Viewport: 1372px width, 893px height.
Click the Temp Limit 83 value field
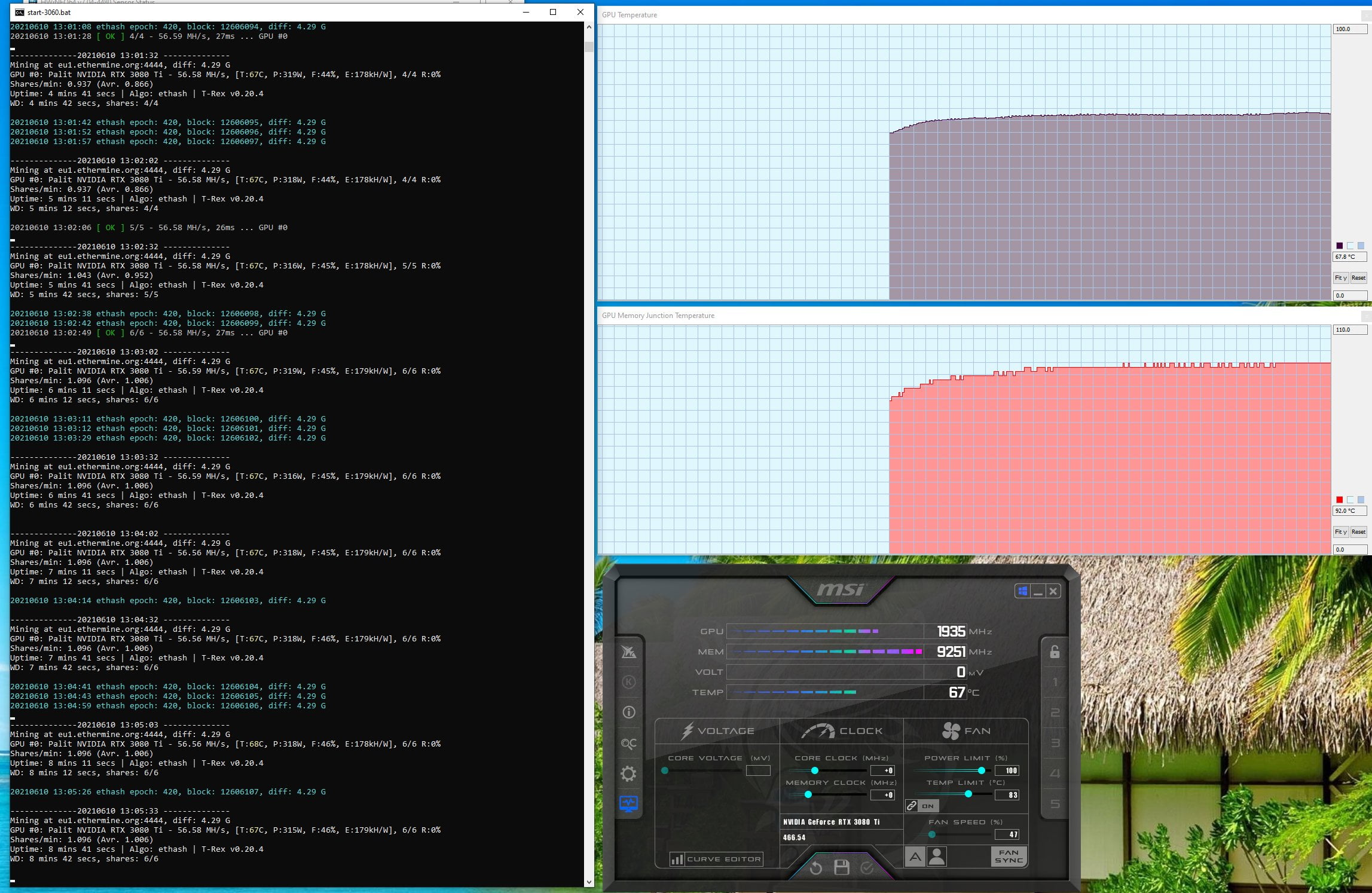pos(1007,795)
